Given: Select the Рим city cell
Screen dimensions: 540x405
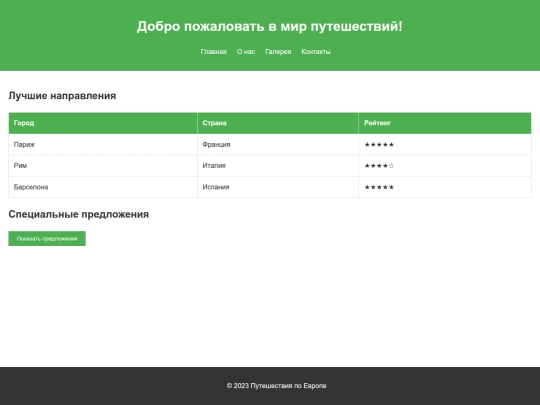Looking at the screenshot, I should click(103, 166).
